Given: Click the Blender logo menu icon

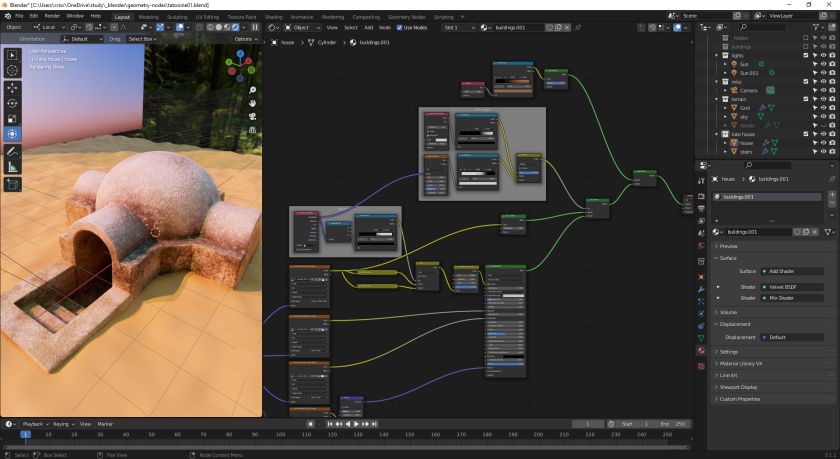Looking at the screenshot, I should click(x=8, y=16).
